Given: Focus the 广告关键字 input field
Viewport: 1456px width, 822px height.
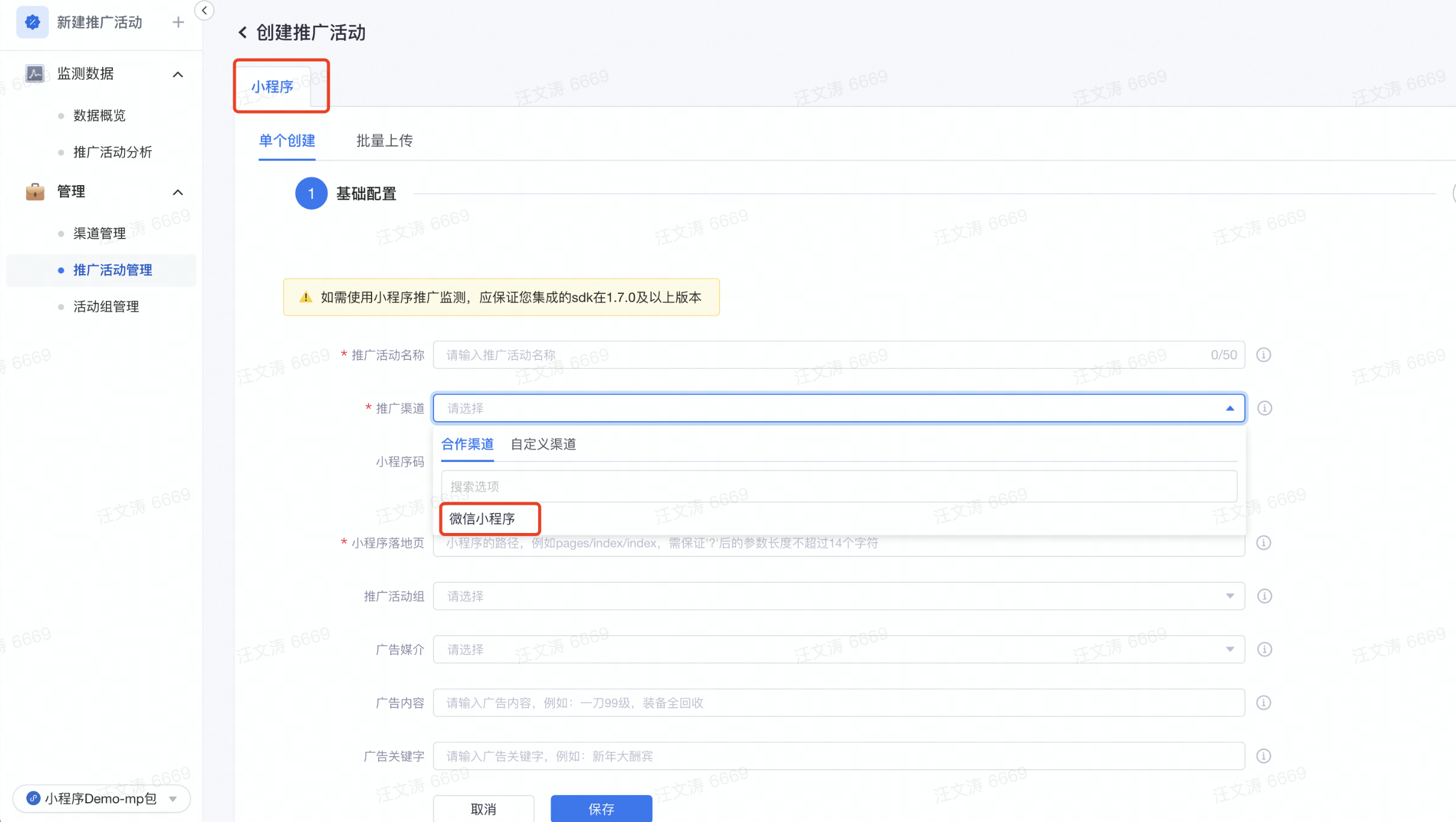Looking at the screenshot, I should [839, 756].
